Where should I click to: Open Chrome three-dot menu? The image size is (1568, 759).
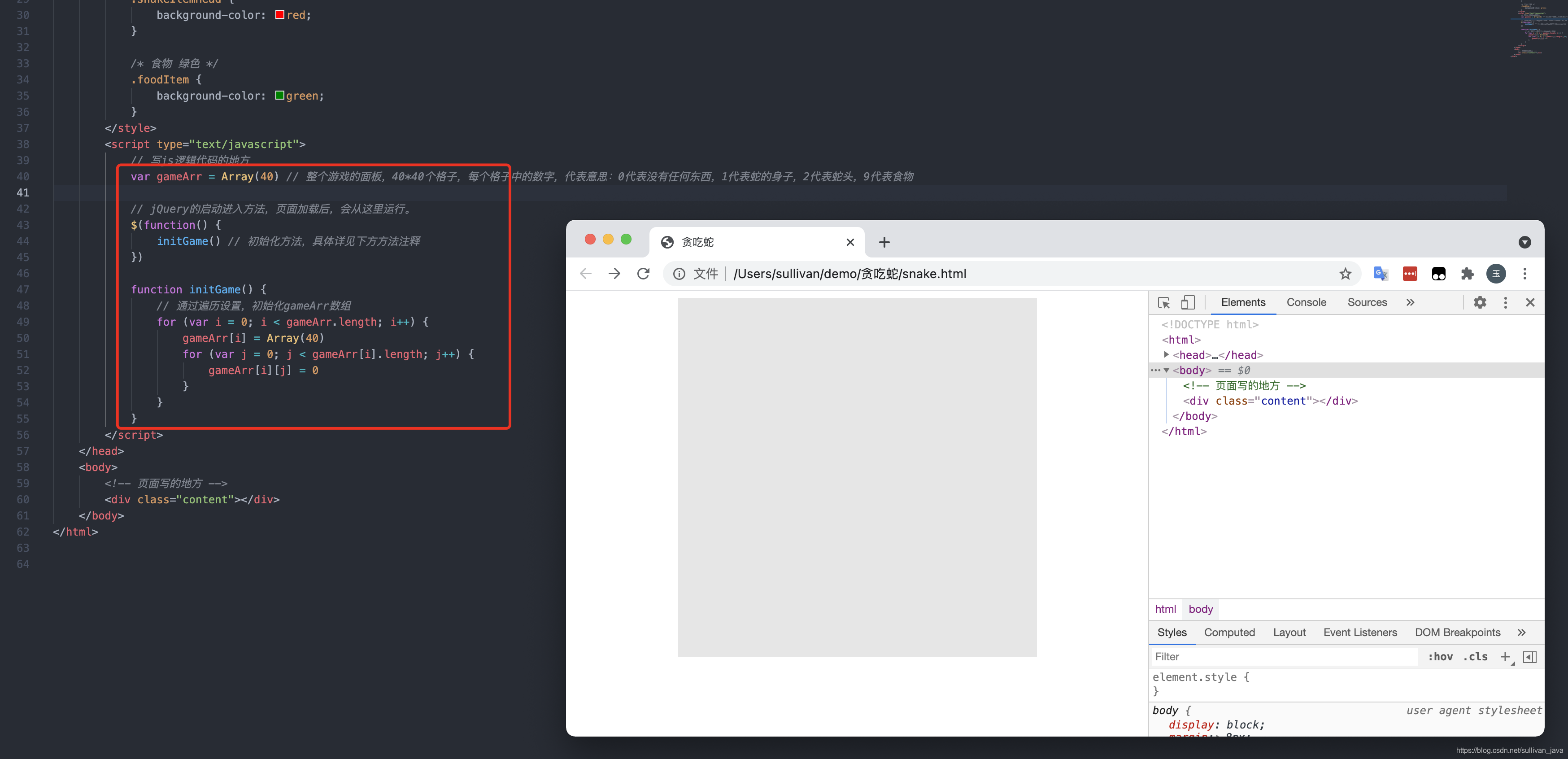[x=1525, y=274]
